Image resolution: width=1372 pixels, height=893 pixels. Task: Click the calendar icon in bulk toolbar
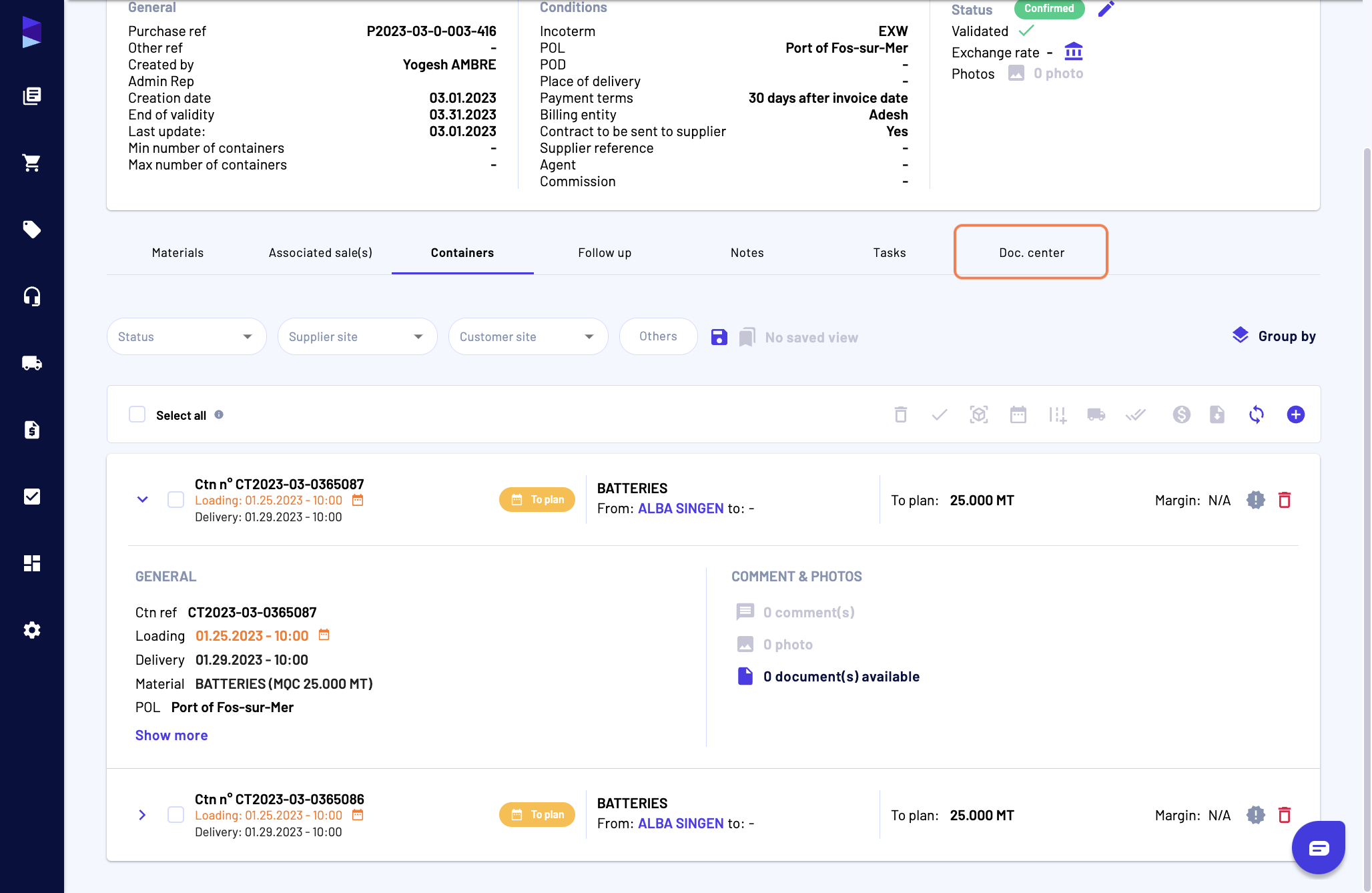pyautogui.click(x=1018, y=414)
